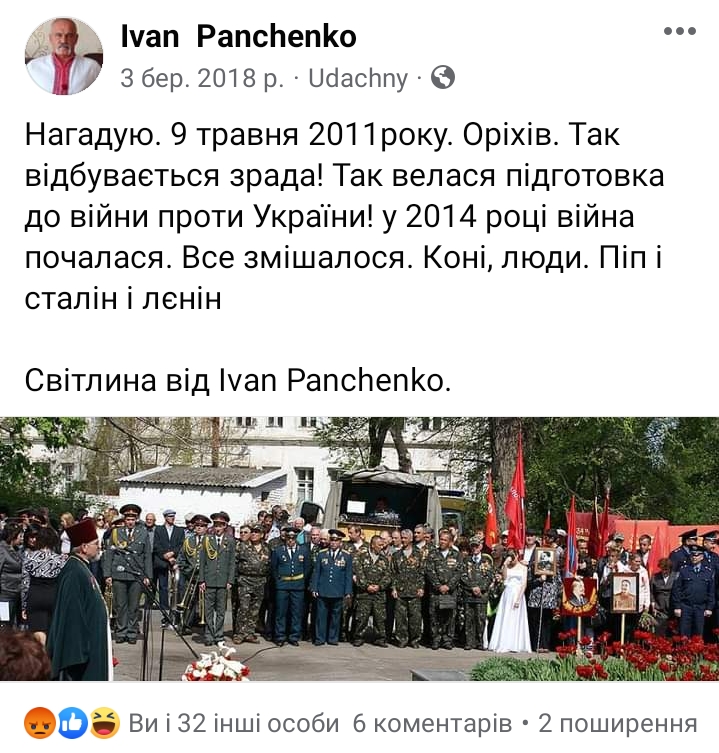
Task: Click the post text starting with Нагадую
Action: [x=344, y=216]
